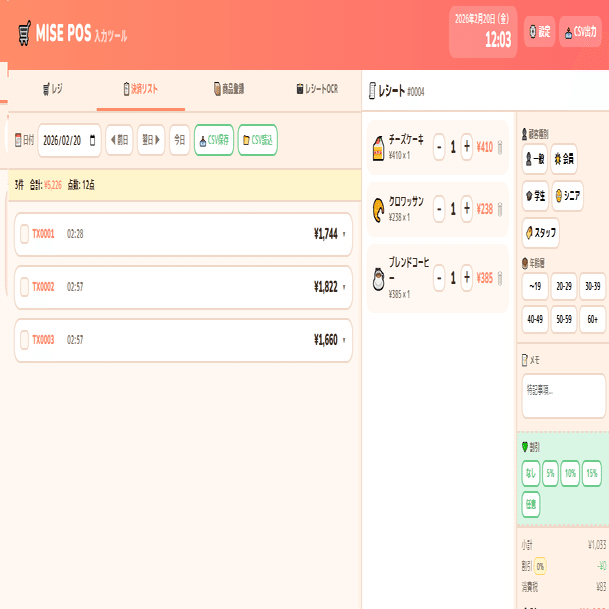Apply 5% discount
Viewport: 609px width, 609px height.
550,473
